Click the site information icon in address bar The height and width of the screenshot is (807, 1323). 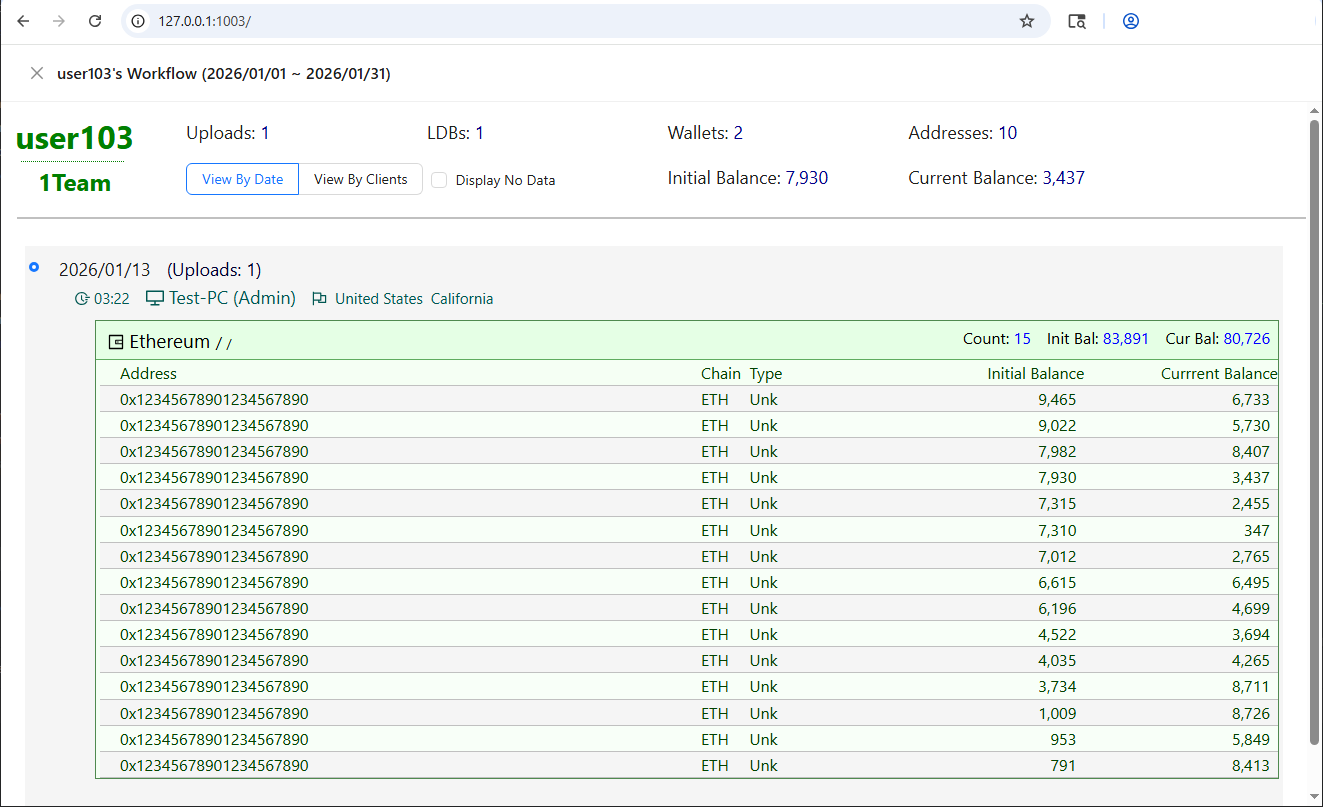139,21
